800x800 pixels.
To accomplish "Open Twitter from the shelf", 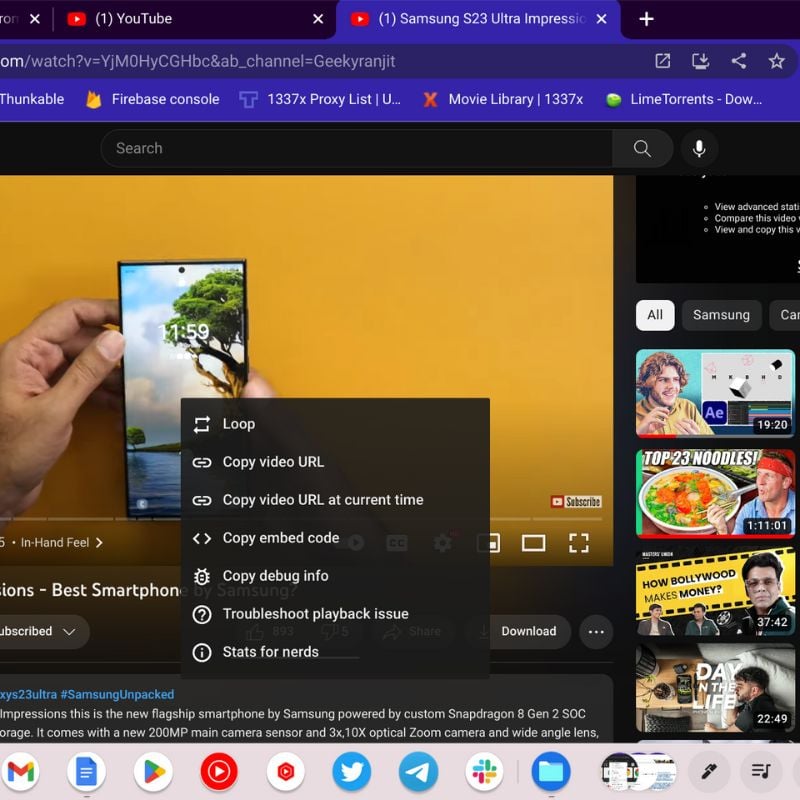I will 352,771.
